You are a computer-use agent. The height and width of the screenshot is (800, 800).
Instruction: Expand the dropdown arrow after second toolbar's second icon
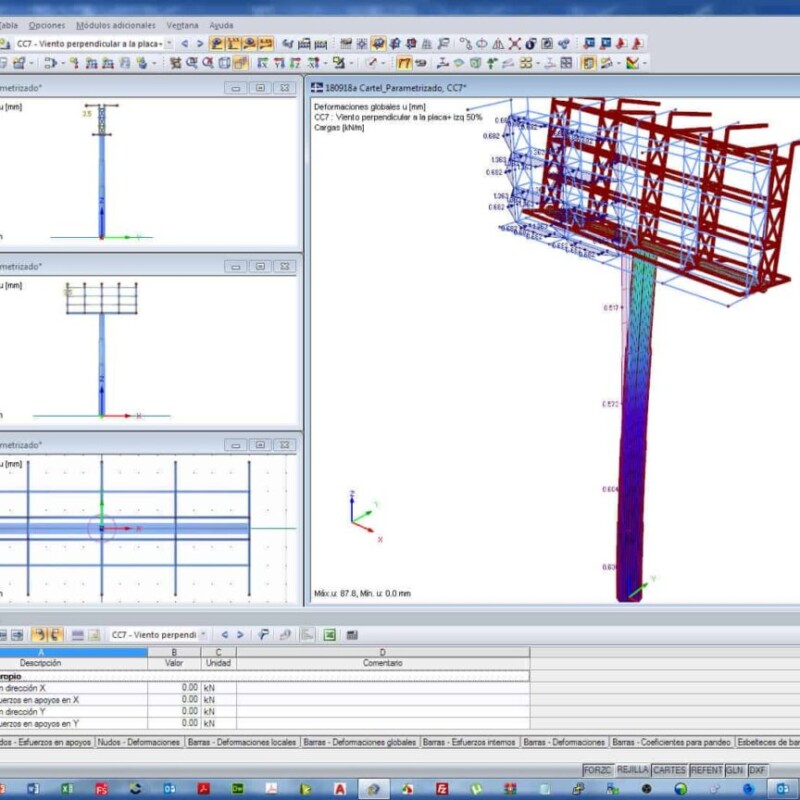pos(31,63)
